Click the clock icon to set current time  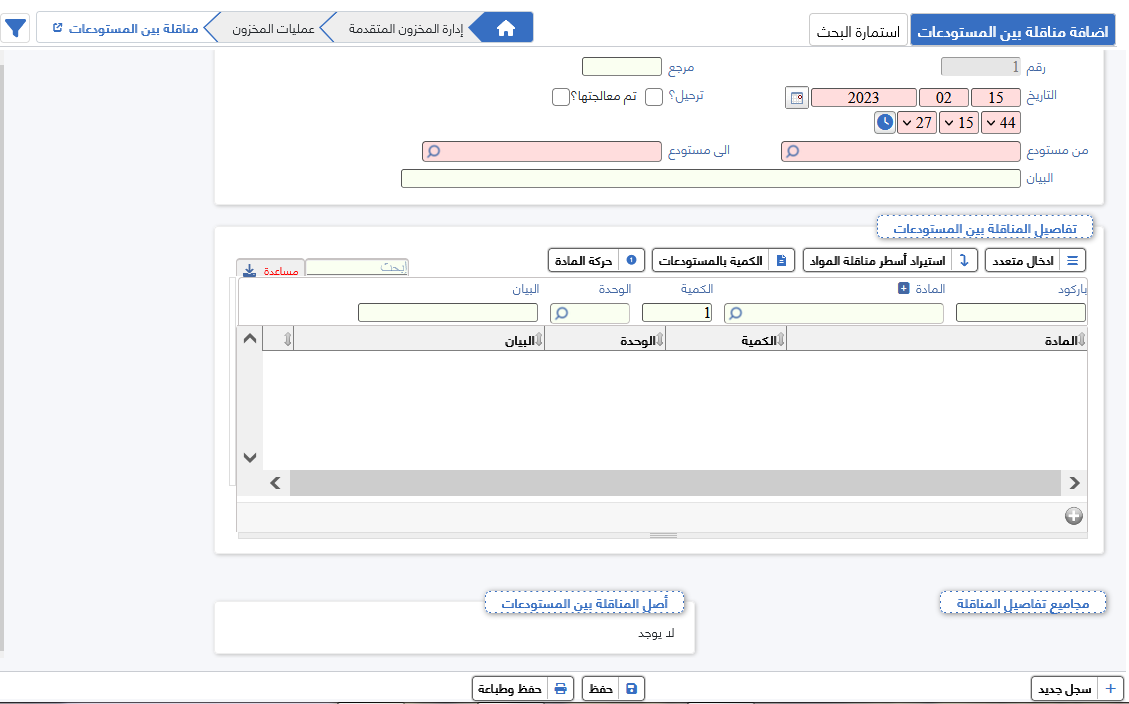coord(885,123)
